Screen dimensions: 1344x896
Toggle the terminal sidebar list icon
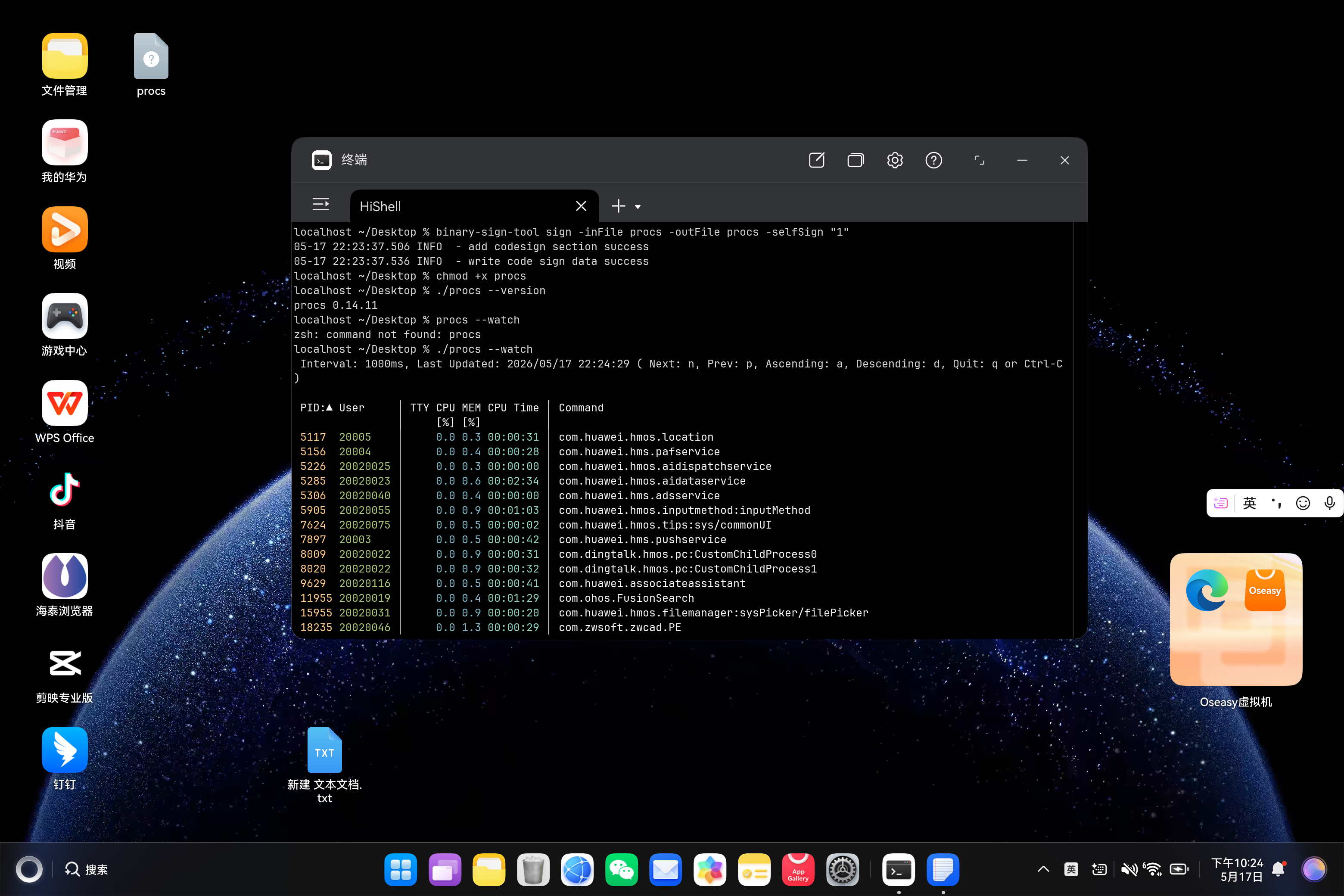[x=320, y=205]
